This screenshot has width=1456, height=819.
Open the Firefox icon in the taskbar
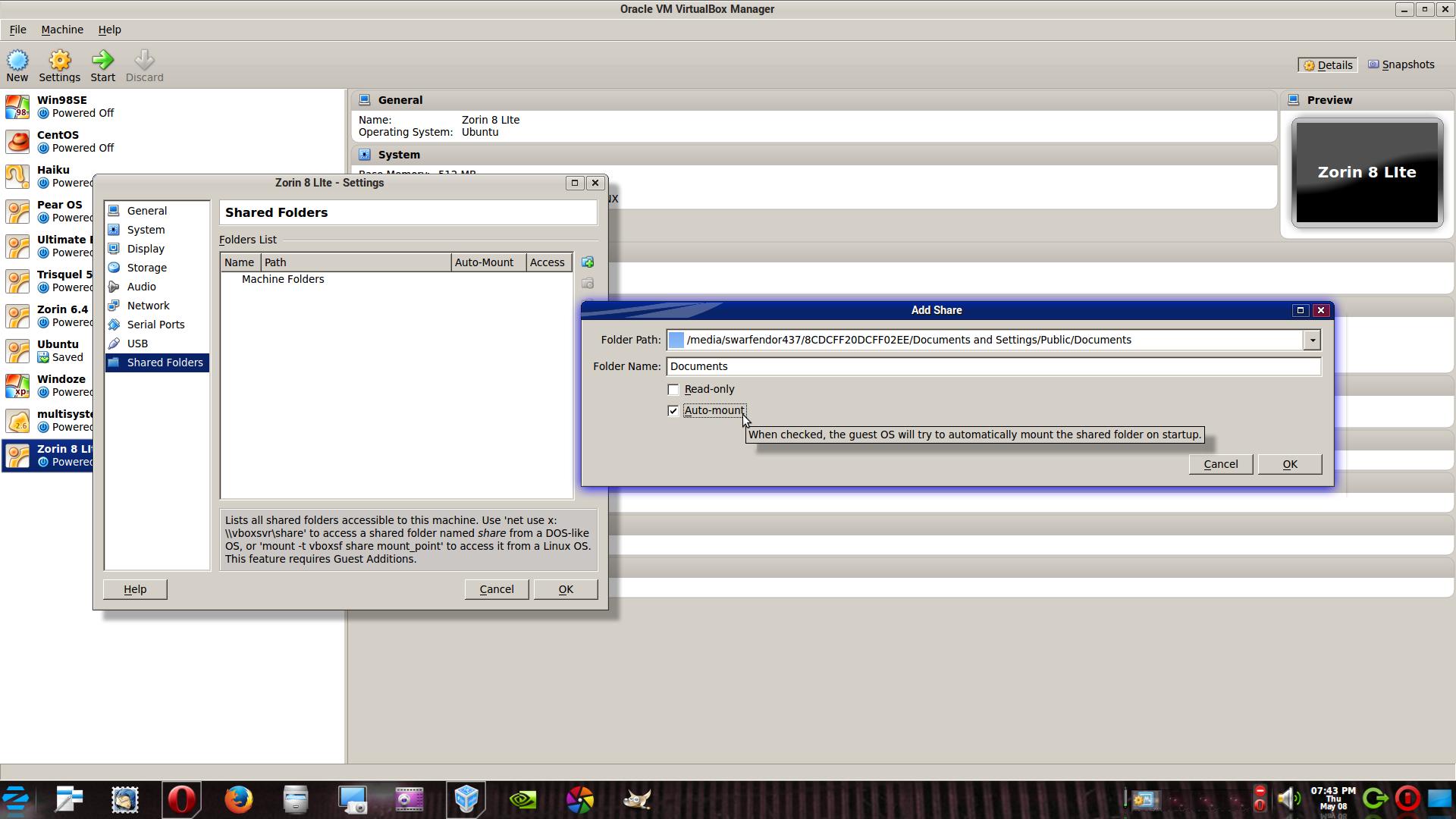[x=238, y=799]
